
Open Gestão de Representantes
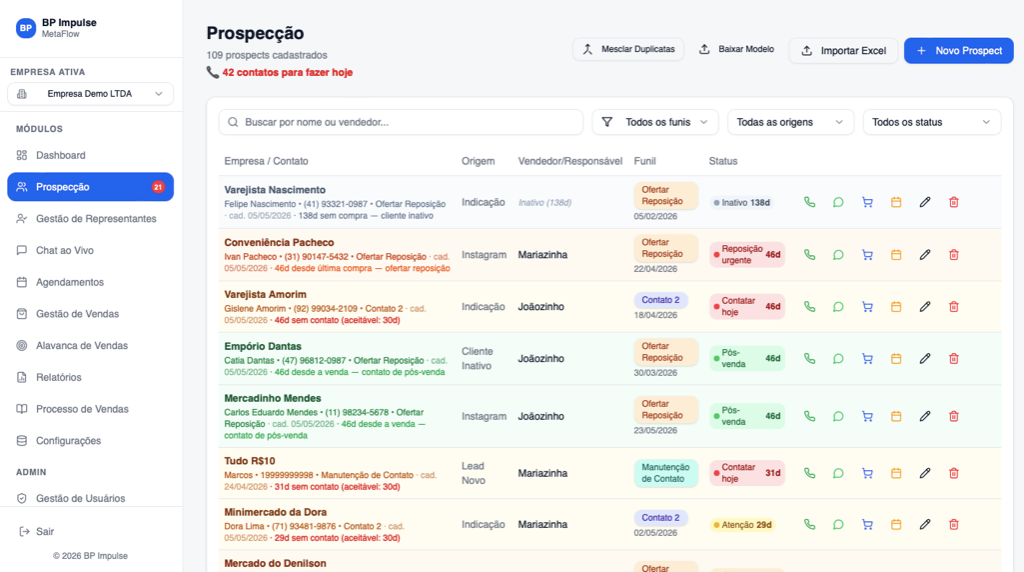pyautogui.click(x=90, y=219)
